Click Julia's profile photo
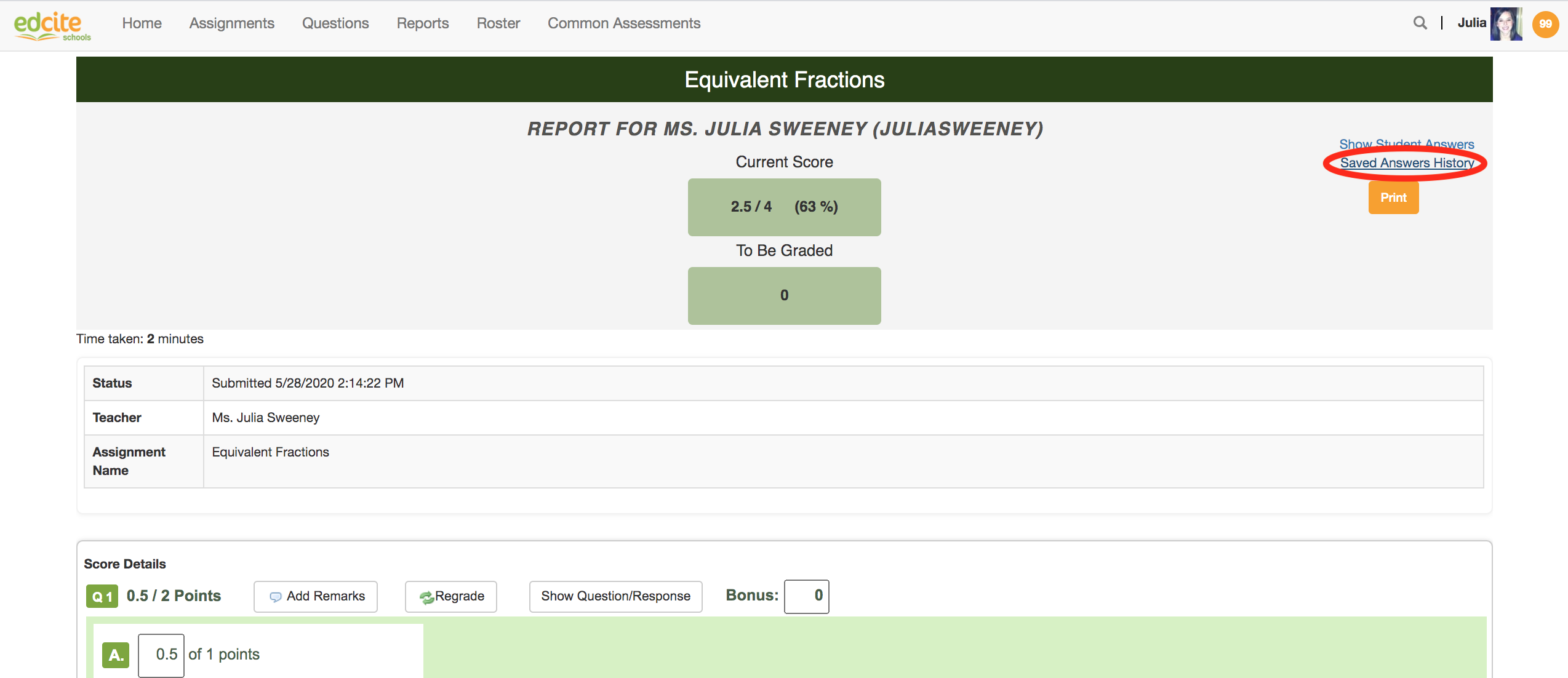This screenshot has height=678, width=1568. click(x=1506, y=24)
